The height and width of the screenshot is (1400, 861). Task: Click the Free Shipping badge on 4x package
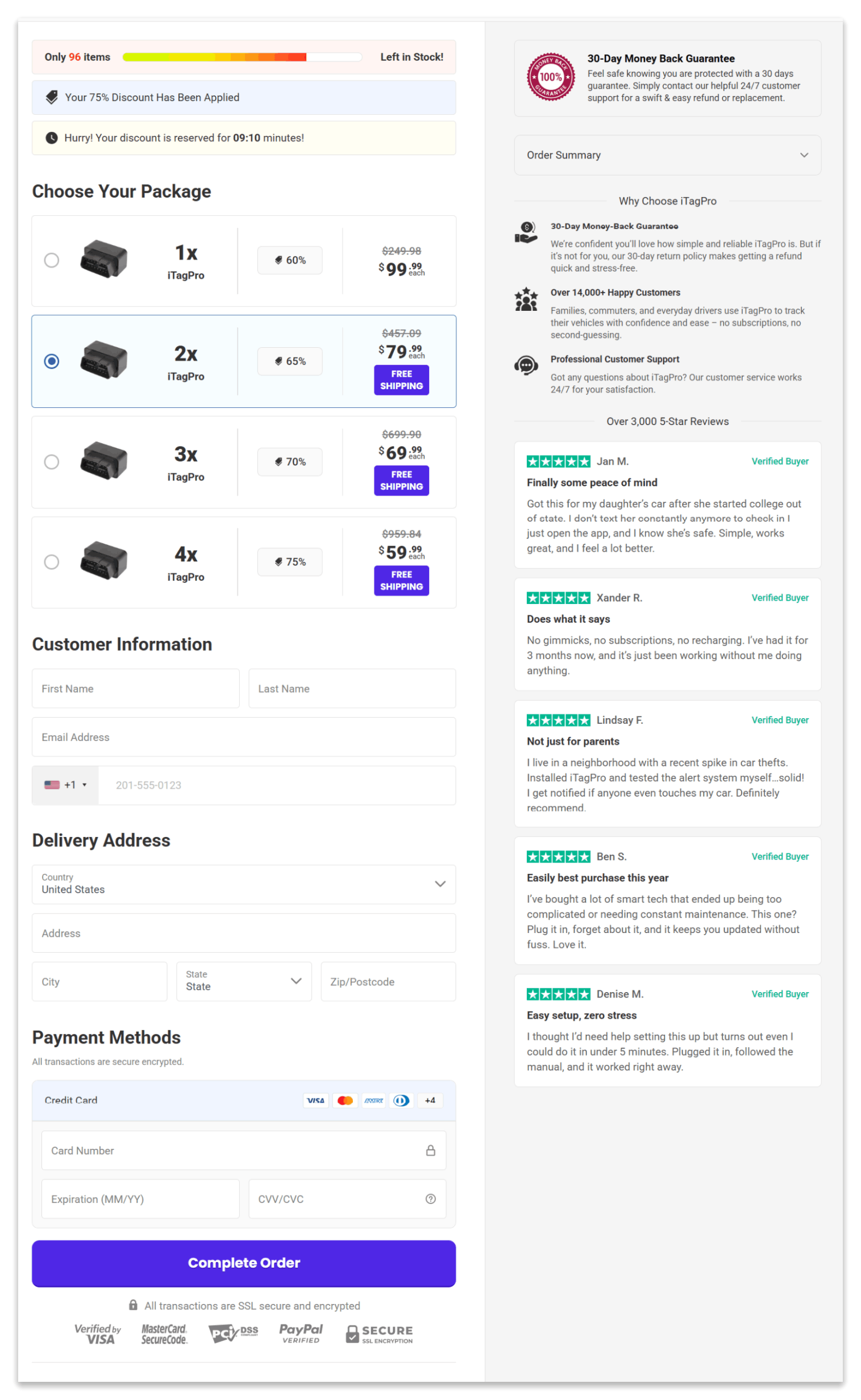click(401, 581)
